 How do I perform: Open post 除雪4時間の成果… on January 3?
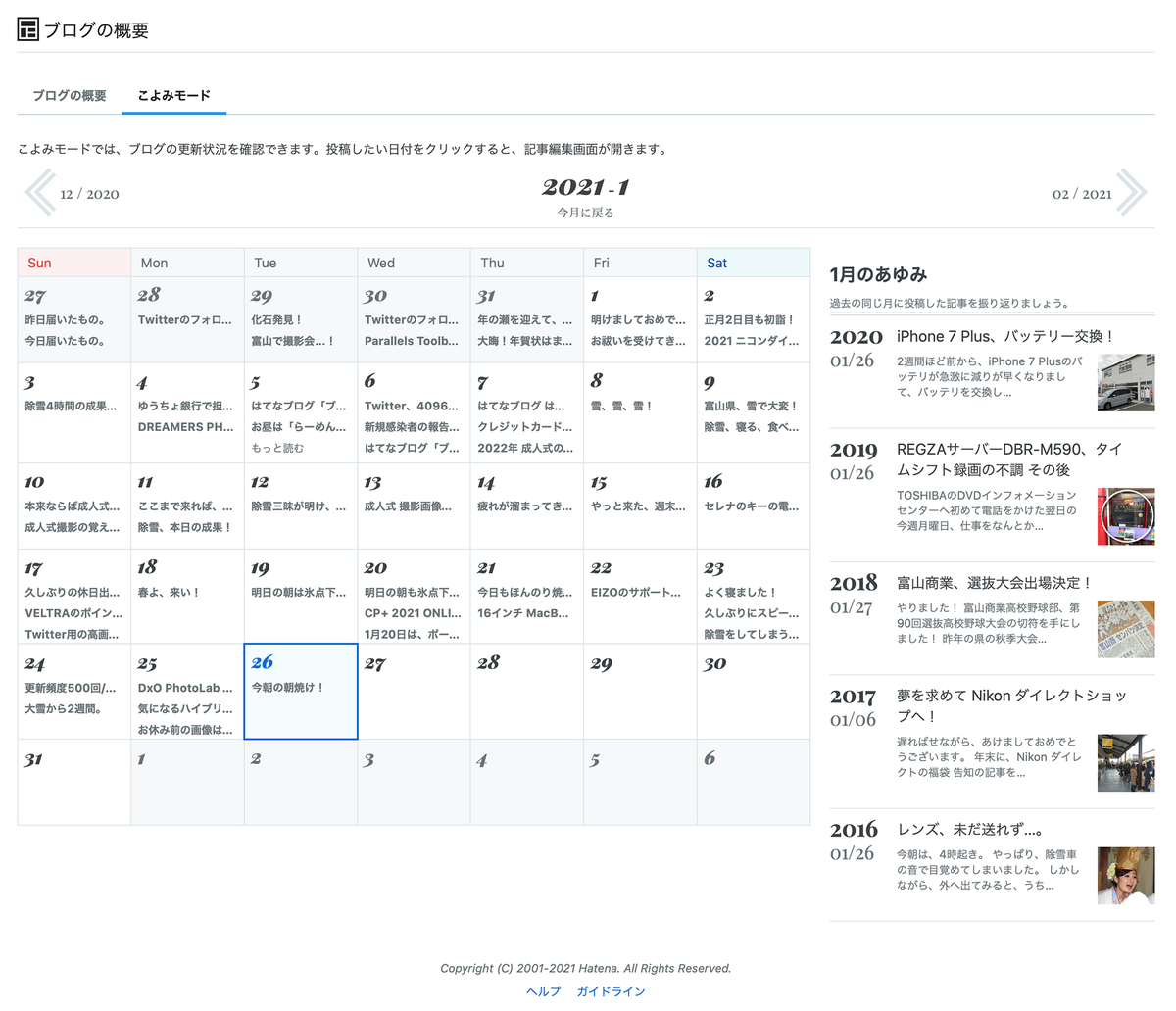pos(71,406)
